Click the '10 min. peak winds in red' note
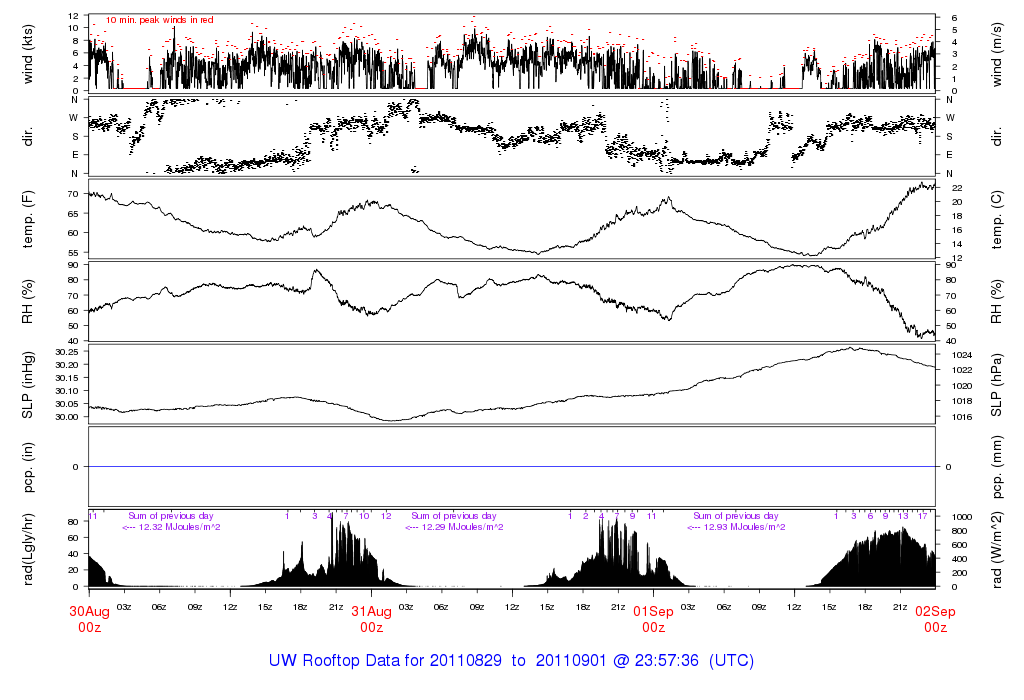Image resolution: width=1024 pixels, height=700 pixels. pos(159,20)
